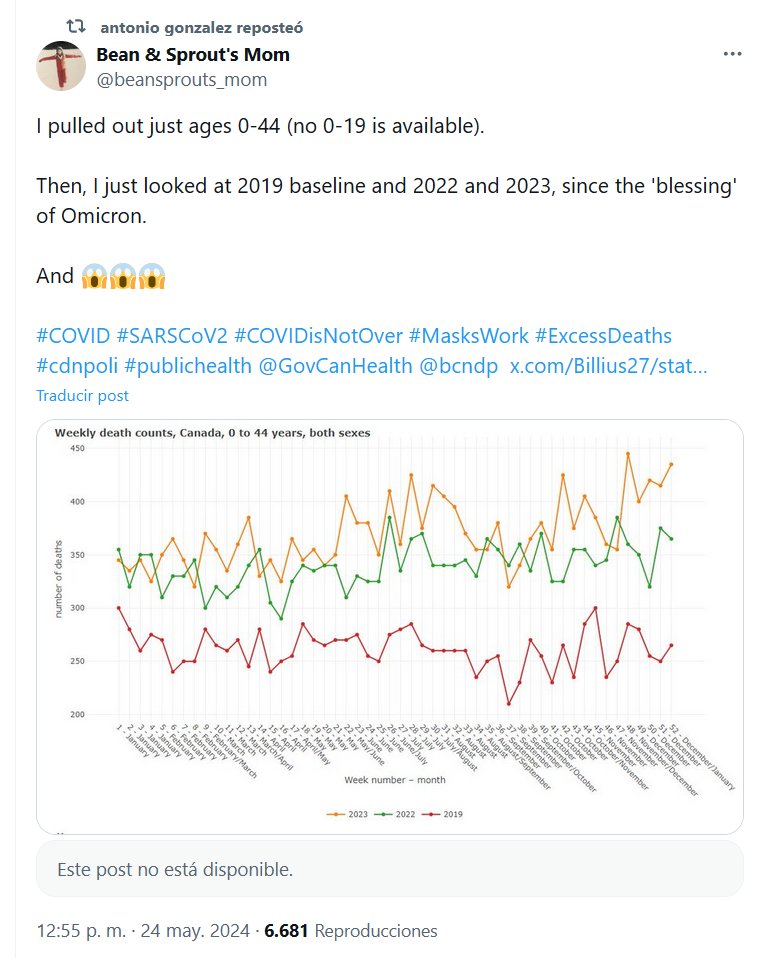760x958 pixels.
Task: Click Traducir post to translate
Action: (83, 395)
